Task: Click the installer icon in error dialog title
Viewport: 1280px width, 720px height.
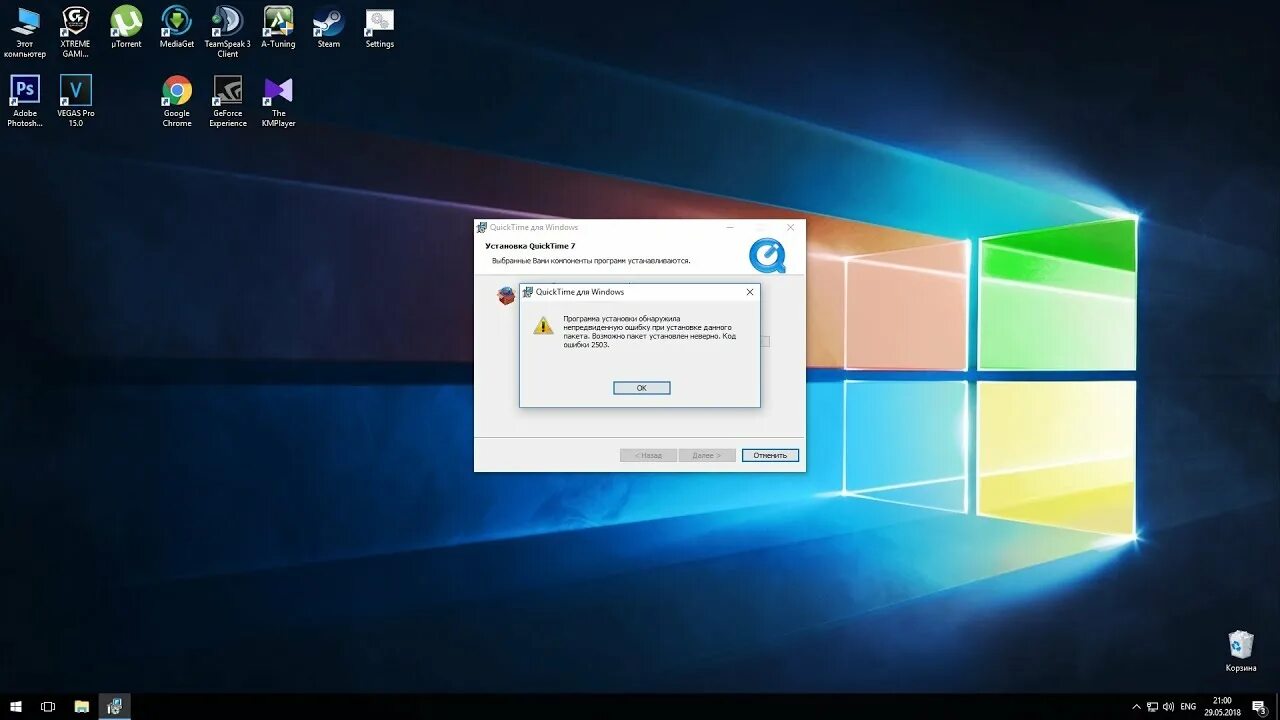Action: [528, 292]
